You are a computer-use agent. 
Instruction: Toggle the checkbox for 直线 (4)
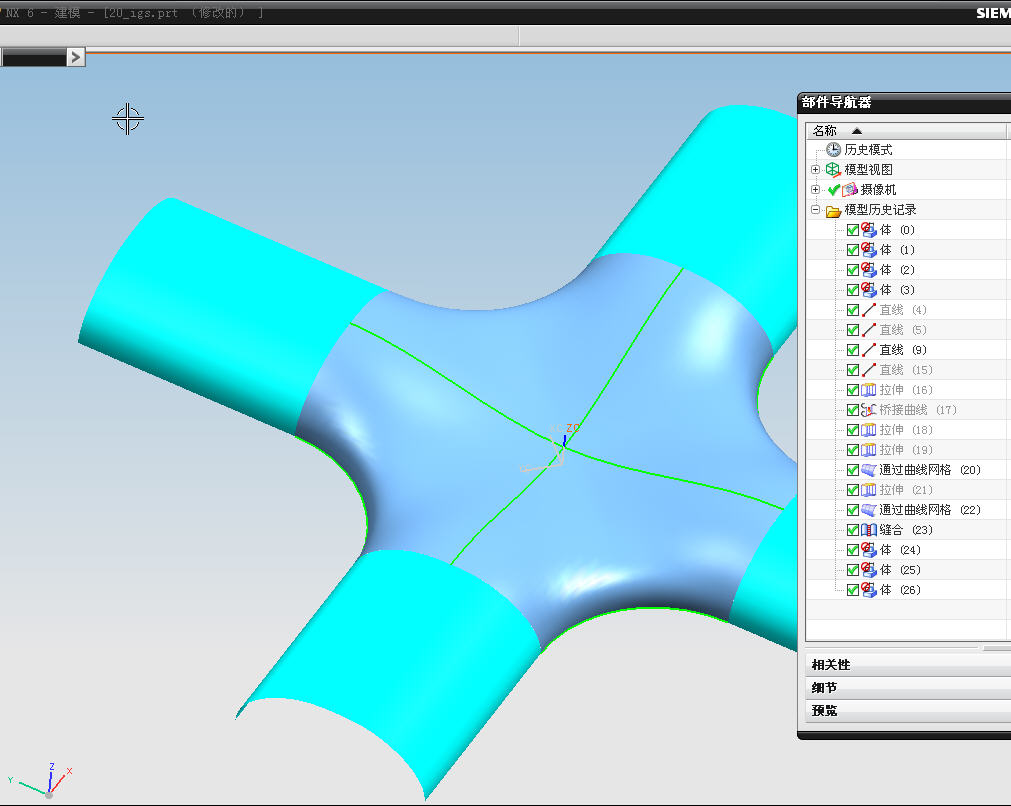(x=852, y=310)
